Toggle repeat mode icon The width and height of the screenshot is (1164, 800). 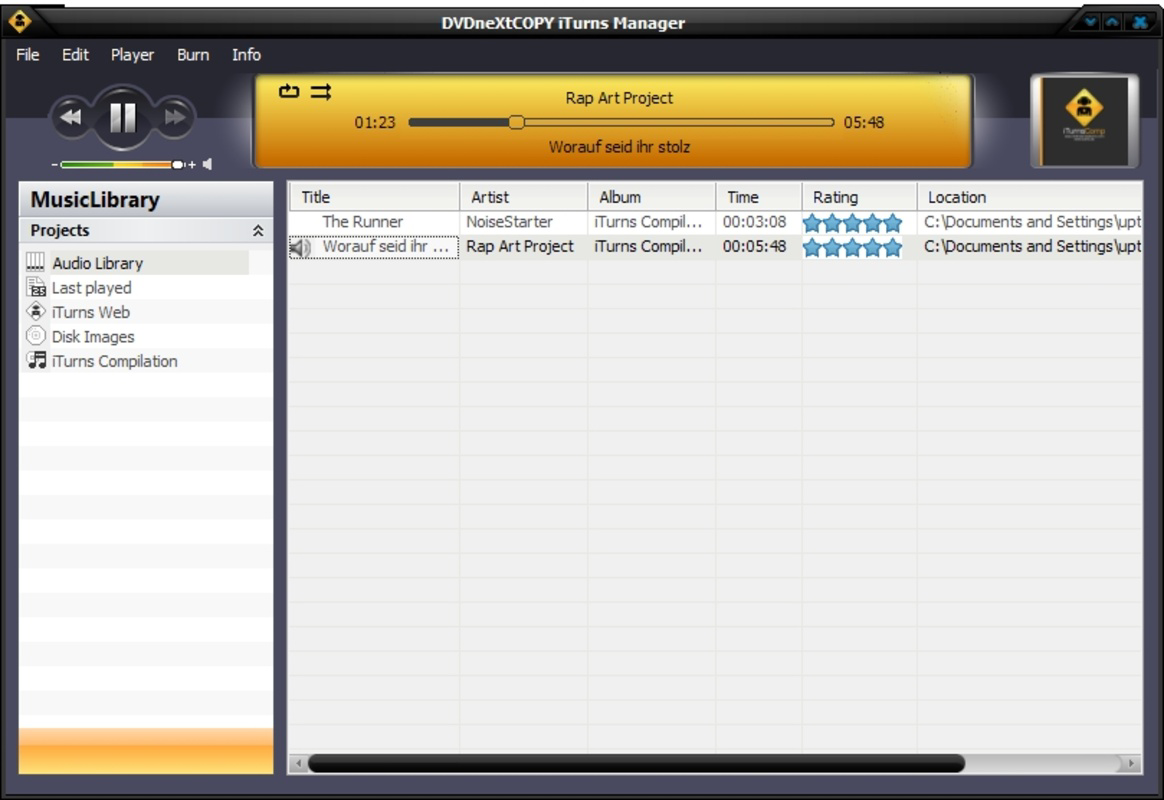point(289,91)
